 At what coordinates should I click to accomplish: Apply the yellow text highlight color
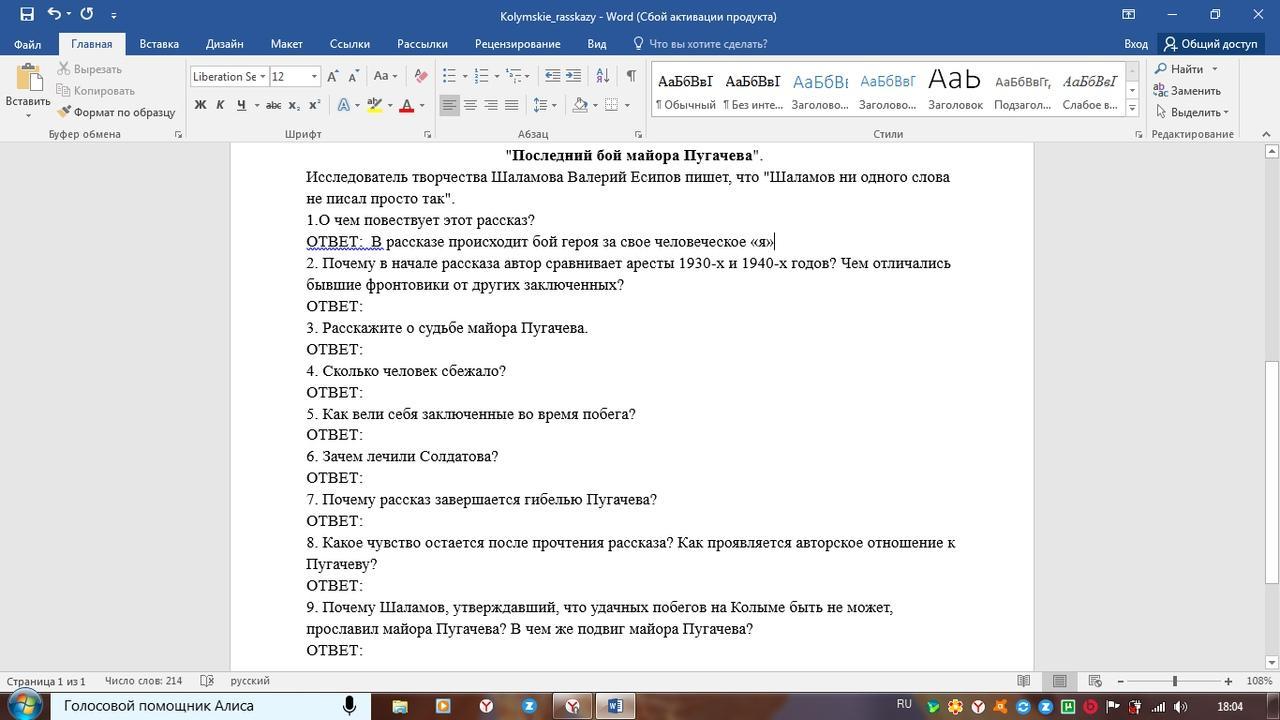pyautogui.click(x=375, y=105)
